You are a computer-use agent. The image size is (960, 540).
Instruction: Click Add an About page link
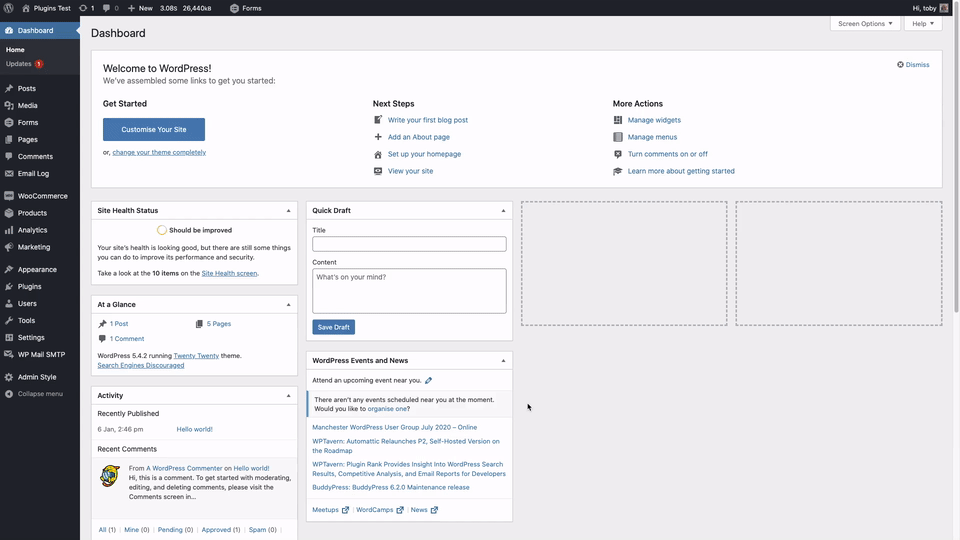419,137
